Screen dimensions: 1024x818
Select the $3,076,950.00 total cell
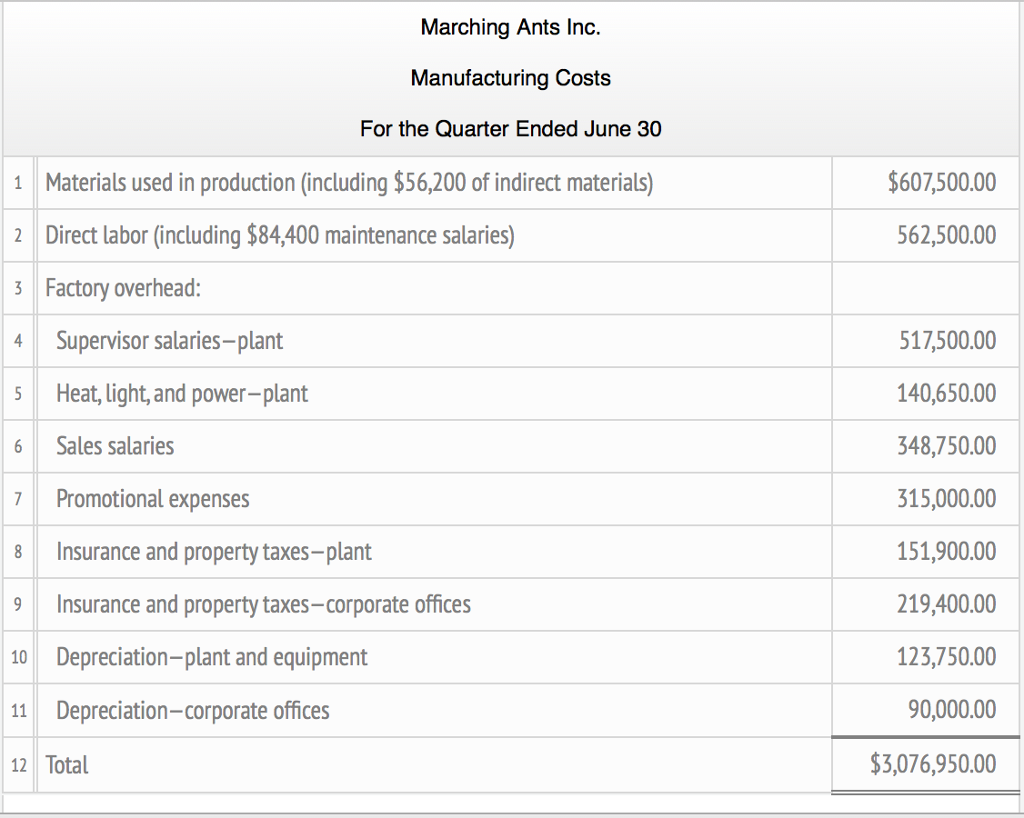click(933, 765)
